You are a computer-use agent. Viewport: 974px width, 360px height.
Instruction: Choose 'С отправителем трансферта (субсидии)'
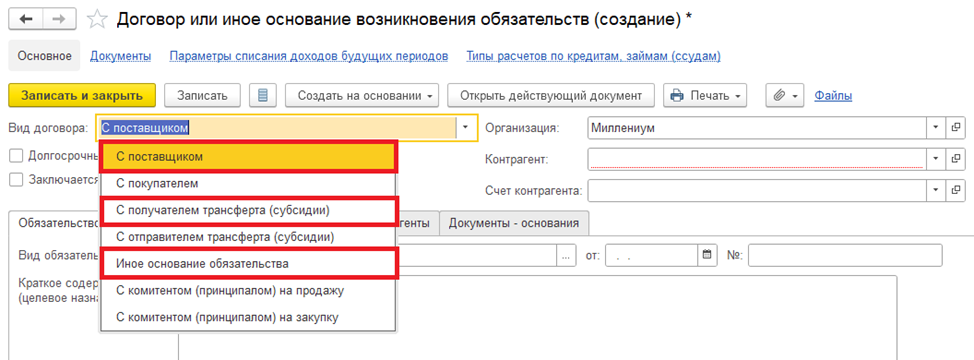tap(247, 237)
